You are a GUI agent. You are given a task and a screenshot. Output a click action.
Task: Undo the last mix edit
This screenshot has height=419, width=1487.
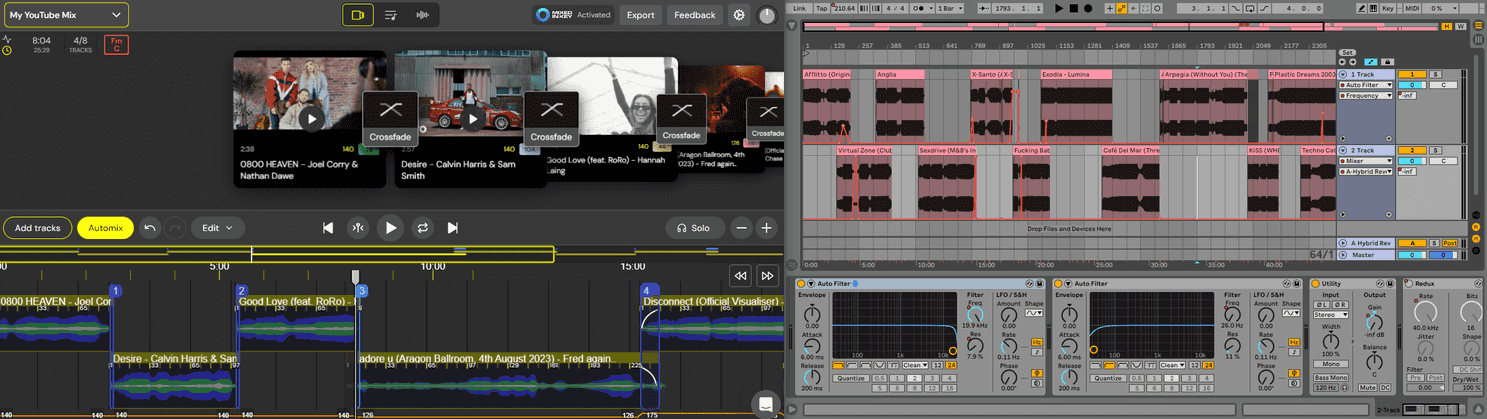click(150, 228)
